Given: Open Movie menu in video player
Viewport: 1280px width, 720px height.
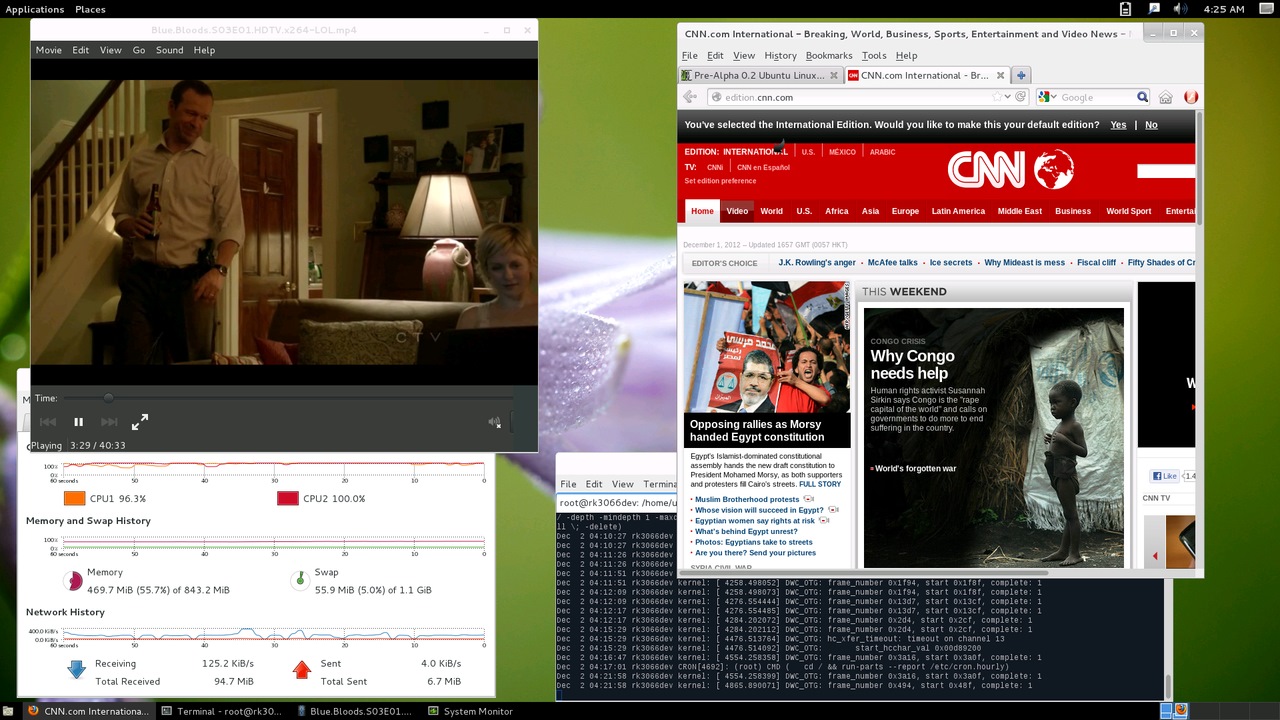Looking at the screenshot, I should (48, 50).
